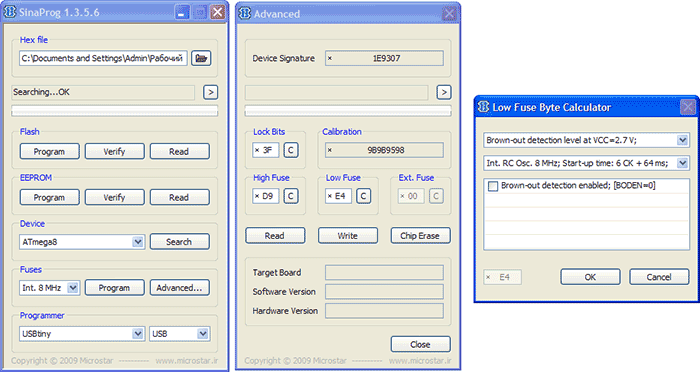Open the Int. 8 MHz fuses dropdown

point(73,288)
